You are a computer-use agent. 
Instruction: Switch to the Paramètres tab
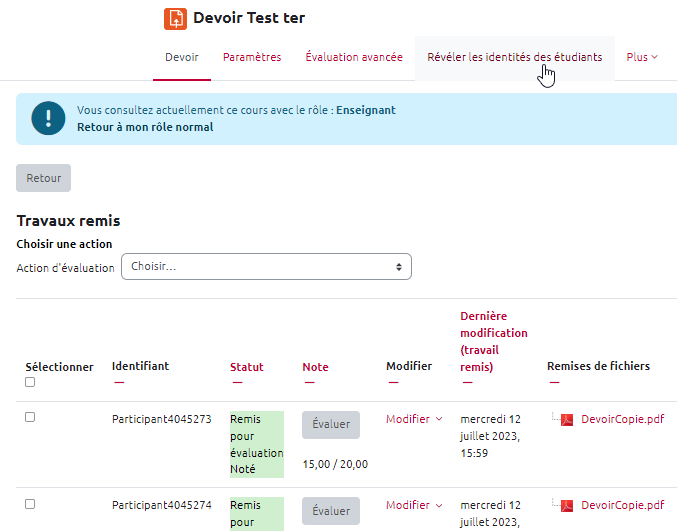coord(252,57)
